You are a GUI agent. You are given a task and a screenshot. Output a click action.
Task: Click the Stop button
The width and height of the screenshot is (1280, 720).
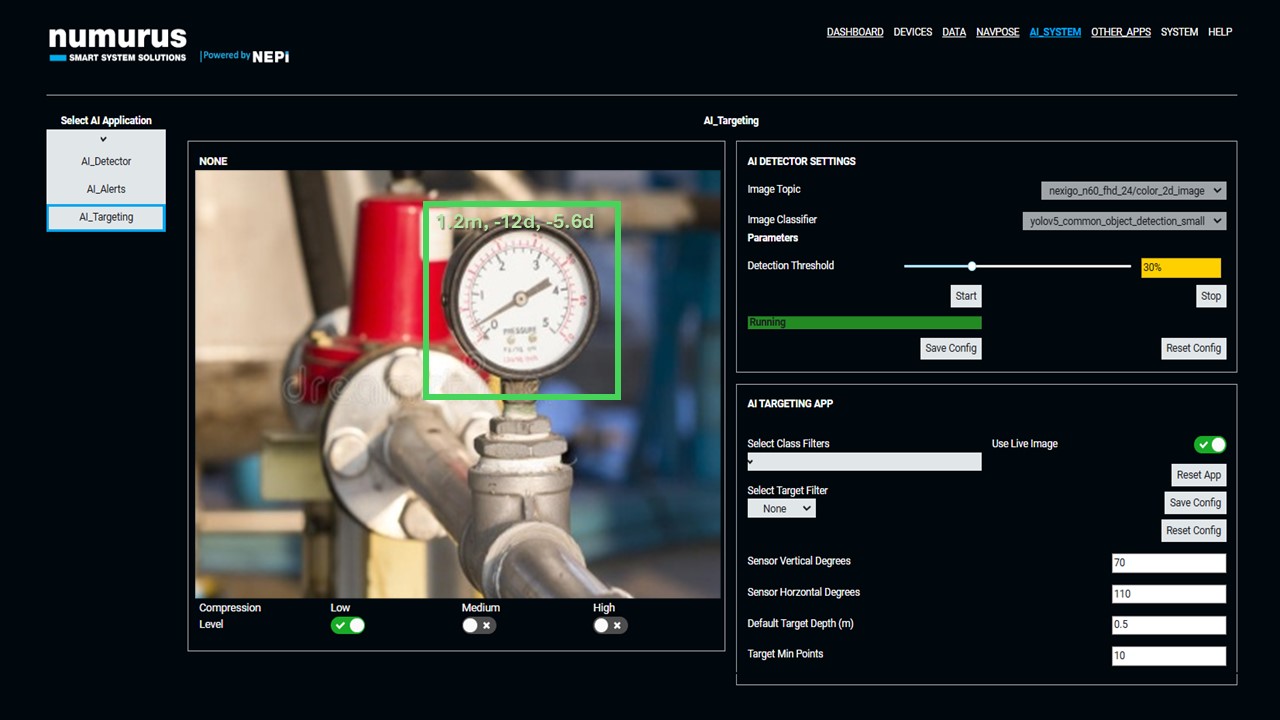(x=1210, y=296)
